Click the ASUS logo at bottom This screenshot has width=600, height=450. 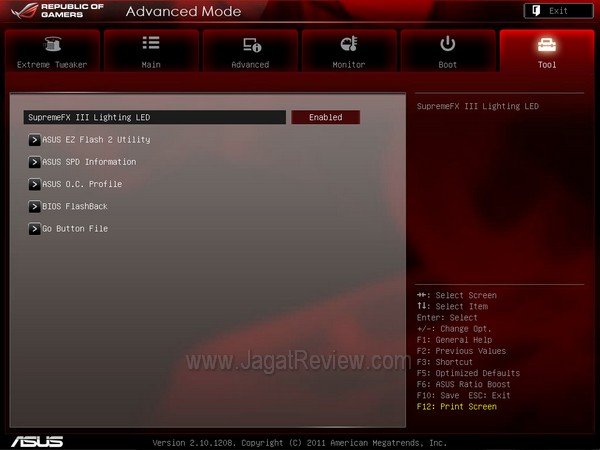click(37, 442)
